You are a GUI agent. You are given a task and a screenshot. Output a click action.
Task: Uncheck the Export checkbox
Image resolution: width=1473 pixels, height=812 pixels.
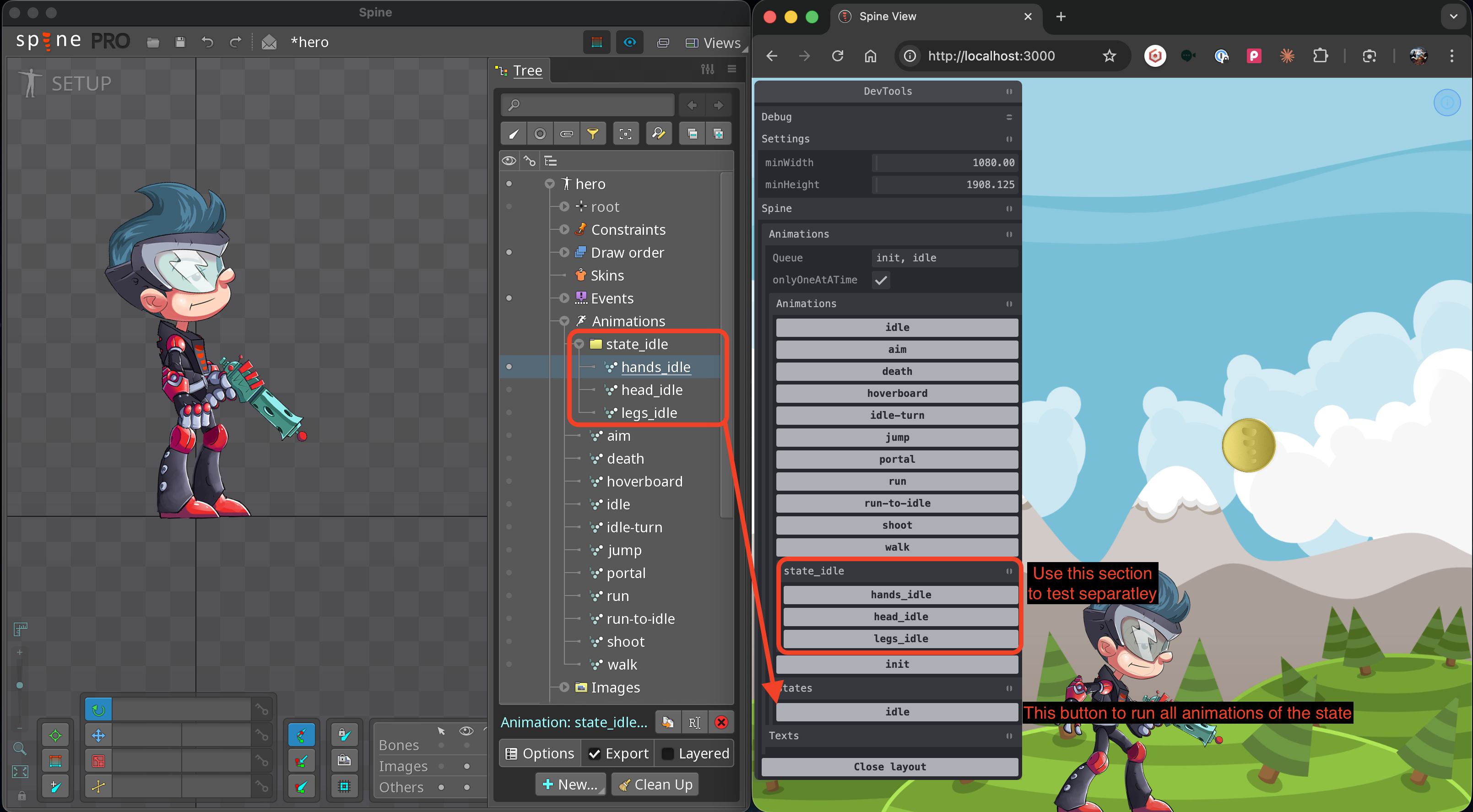click(595, 753)
